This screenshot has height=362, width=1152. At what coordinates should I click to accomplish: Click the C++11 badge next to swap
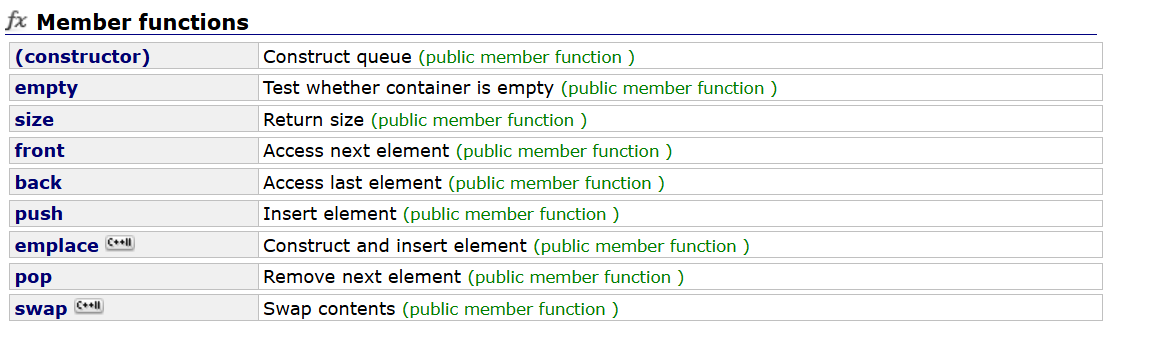pyautogui.click(x=89, y=307)
